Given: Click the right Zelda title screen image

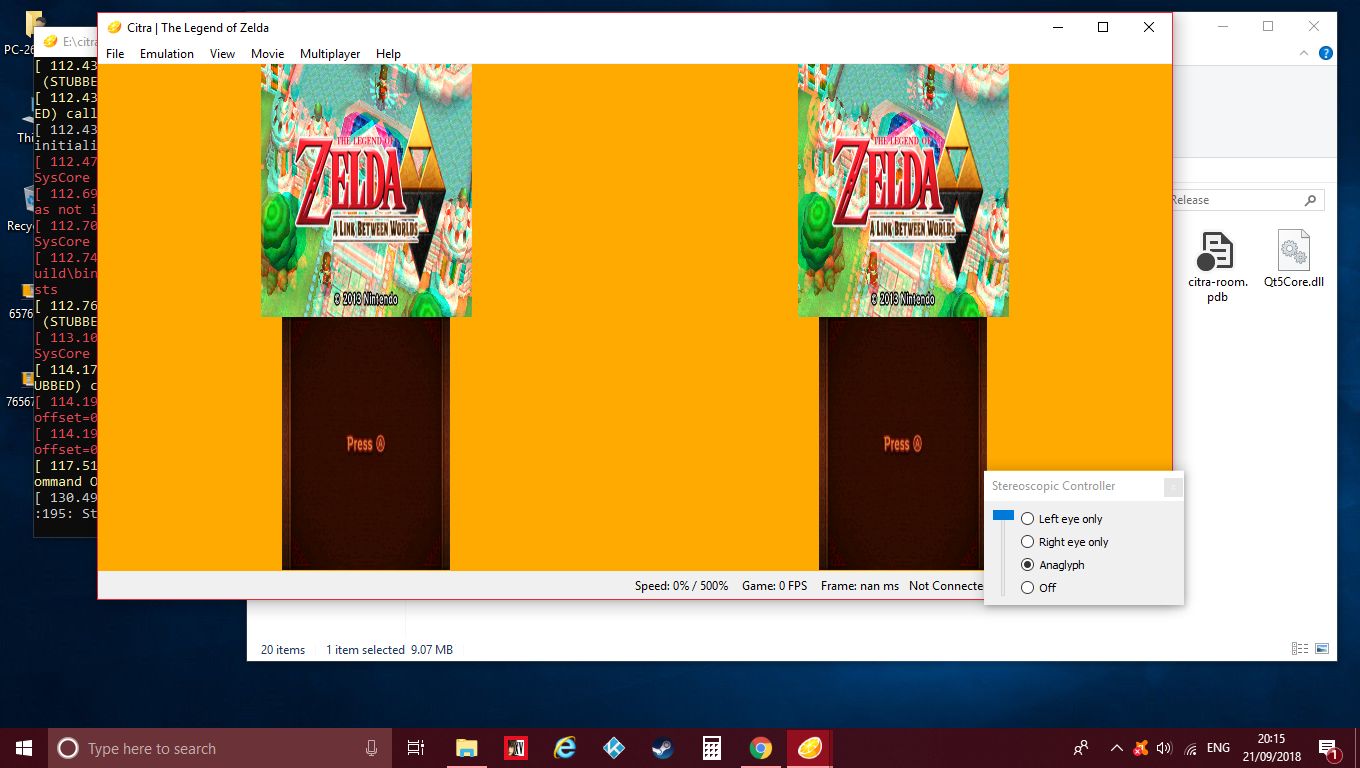Looking at the screenshot, I should 903,190.
